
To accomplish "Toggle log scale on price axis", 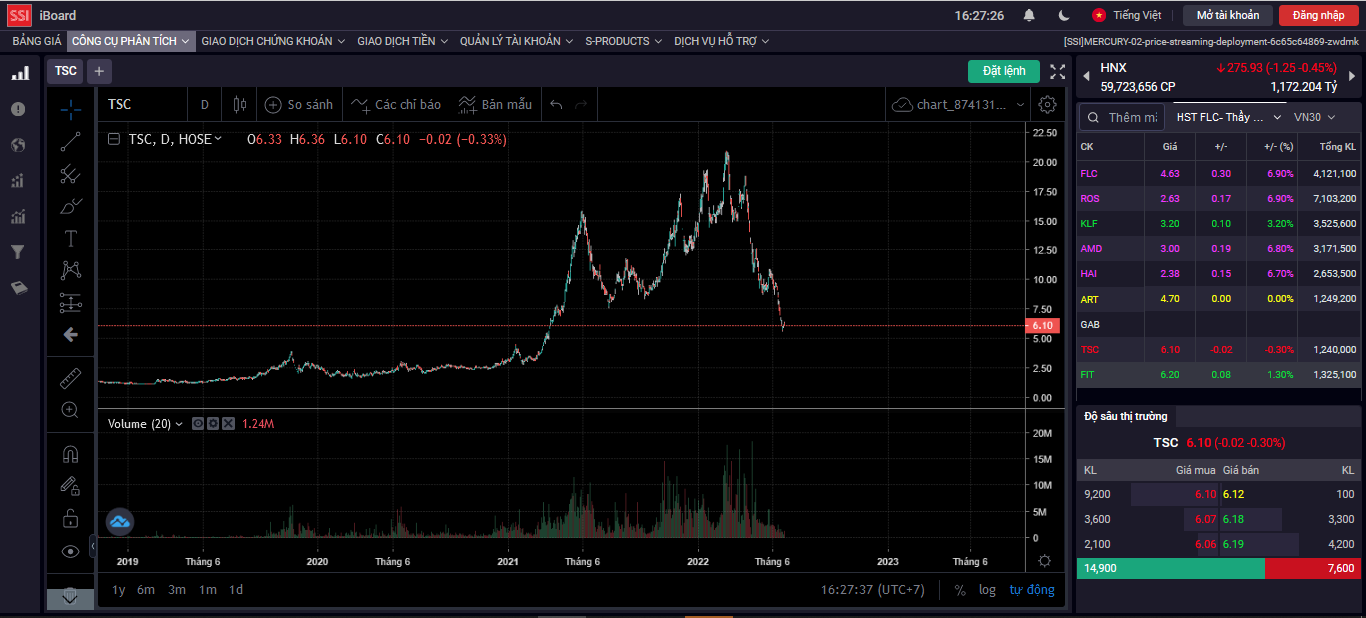I will click(987, 590).
